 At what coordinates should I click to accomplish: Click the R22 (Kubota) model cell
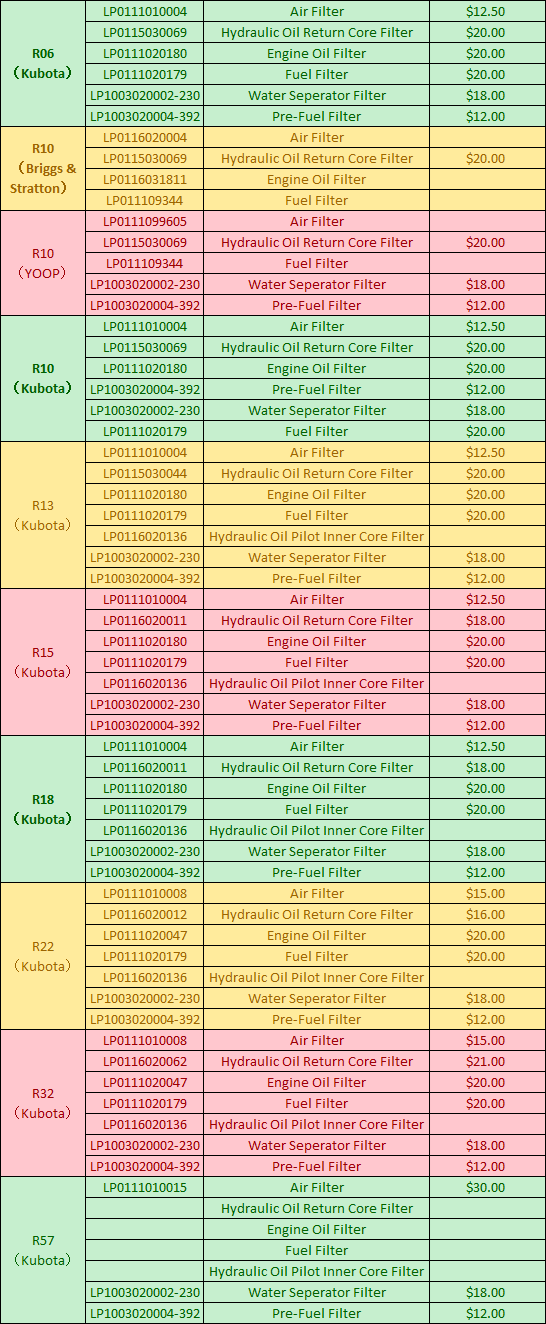coord(43,956)
